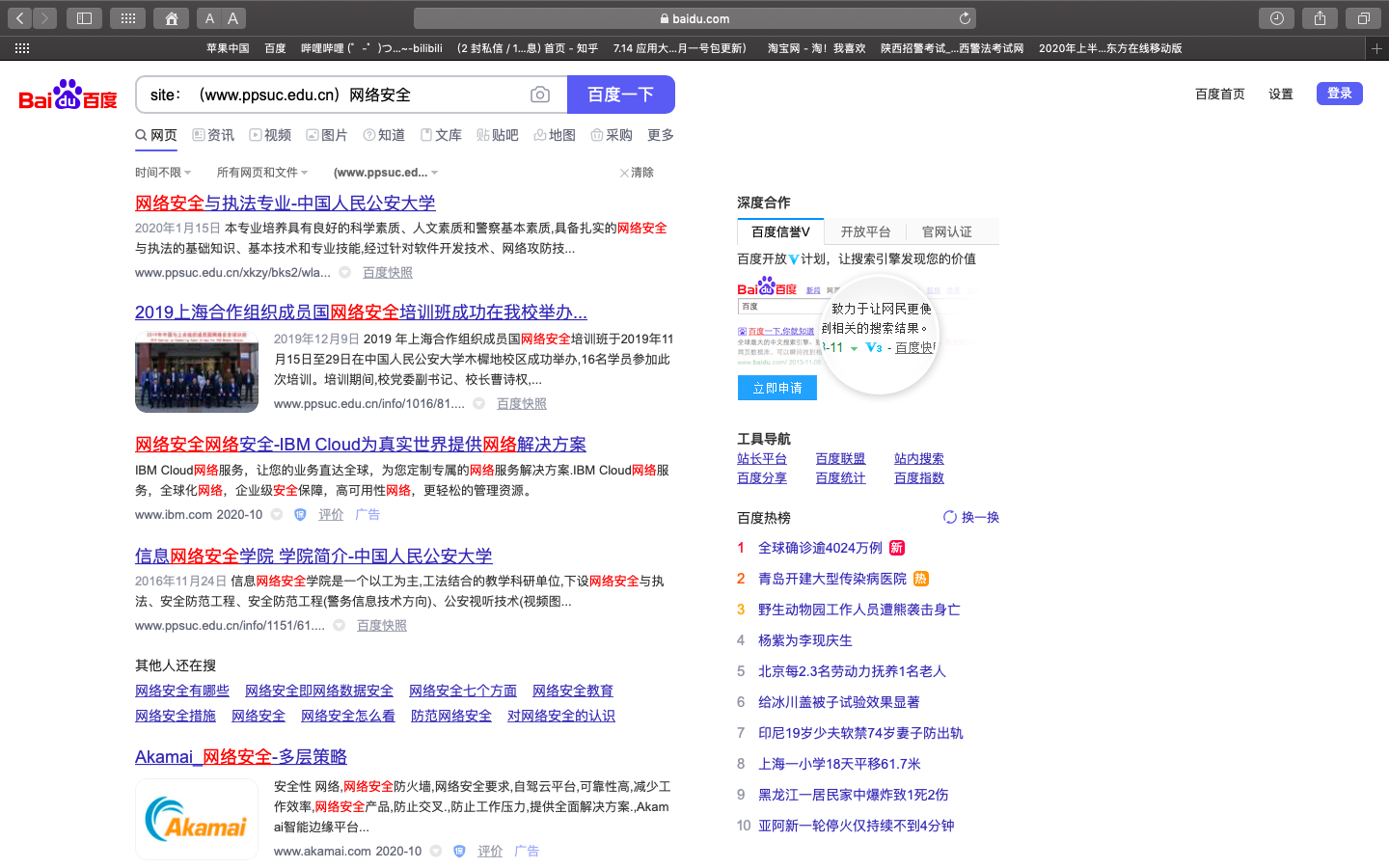Switch to the 图片 tab
The image size is (1389, 868).
click(327, 135)
